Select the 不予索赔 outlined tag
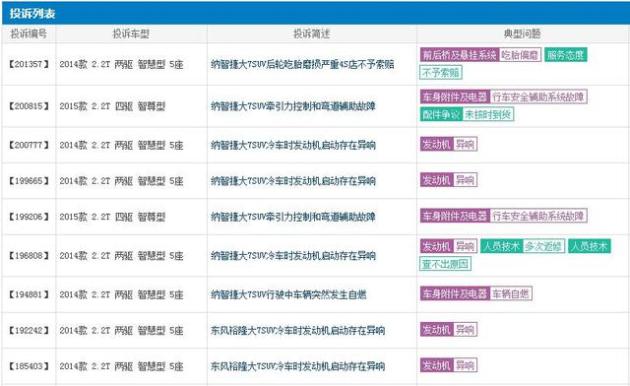The image size is (630, 386). [441, 73]
